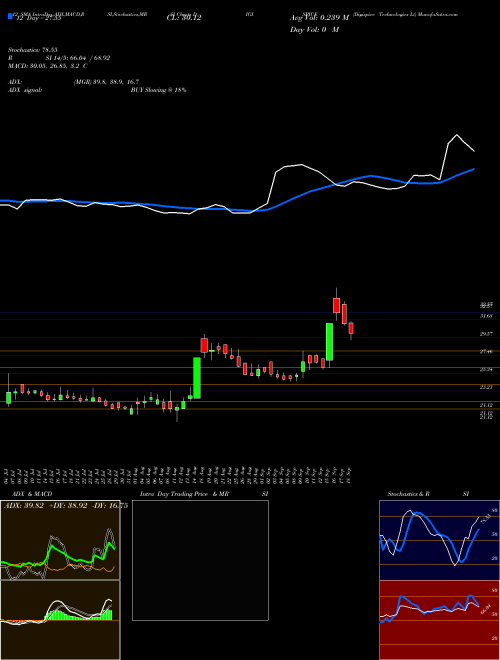Click the white line's peak in the upper chart
The image size is (500, 660).
coord(457,135)
